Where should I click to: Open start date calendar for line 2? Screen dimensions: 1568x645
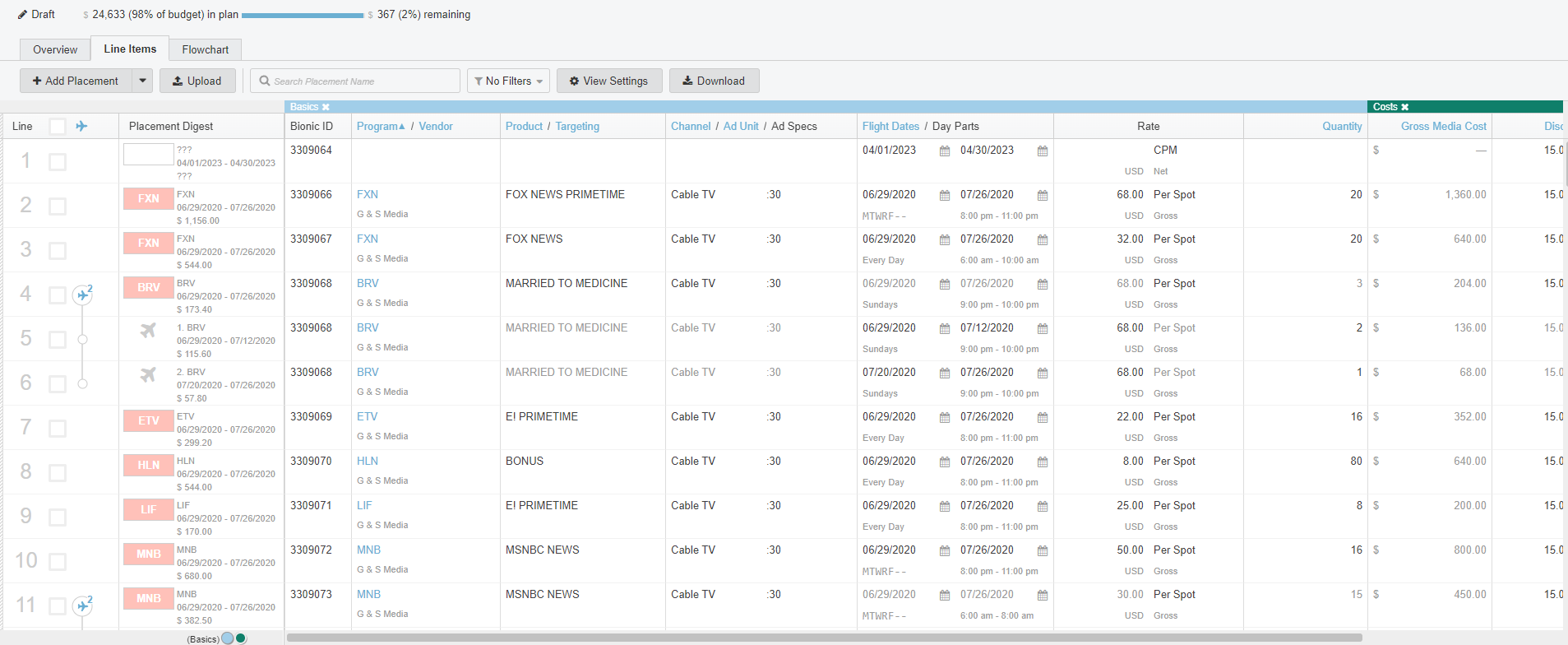[945, 196]
